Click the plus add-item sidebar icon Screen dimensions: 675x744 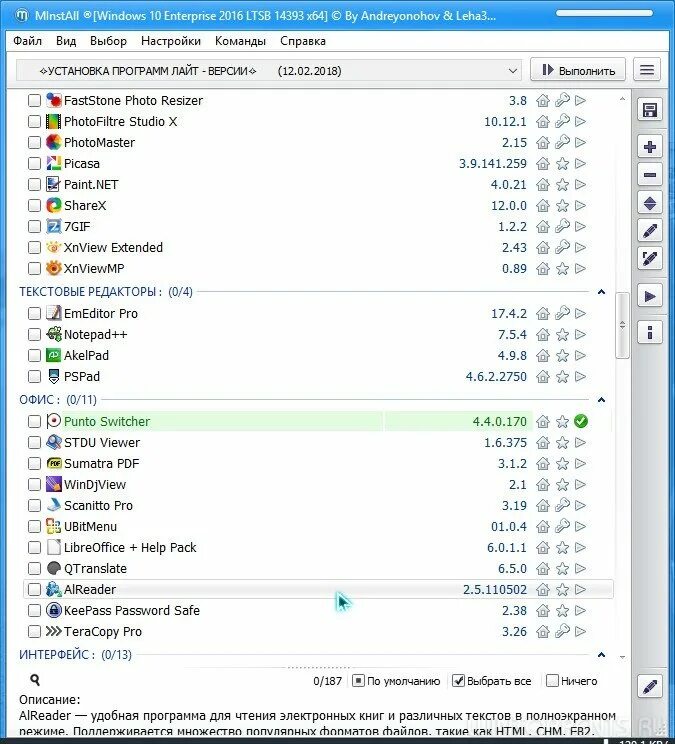click(649, 147)
